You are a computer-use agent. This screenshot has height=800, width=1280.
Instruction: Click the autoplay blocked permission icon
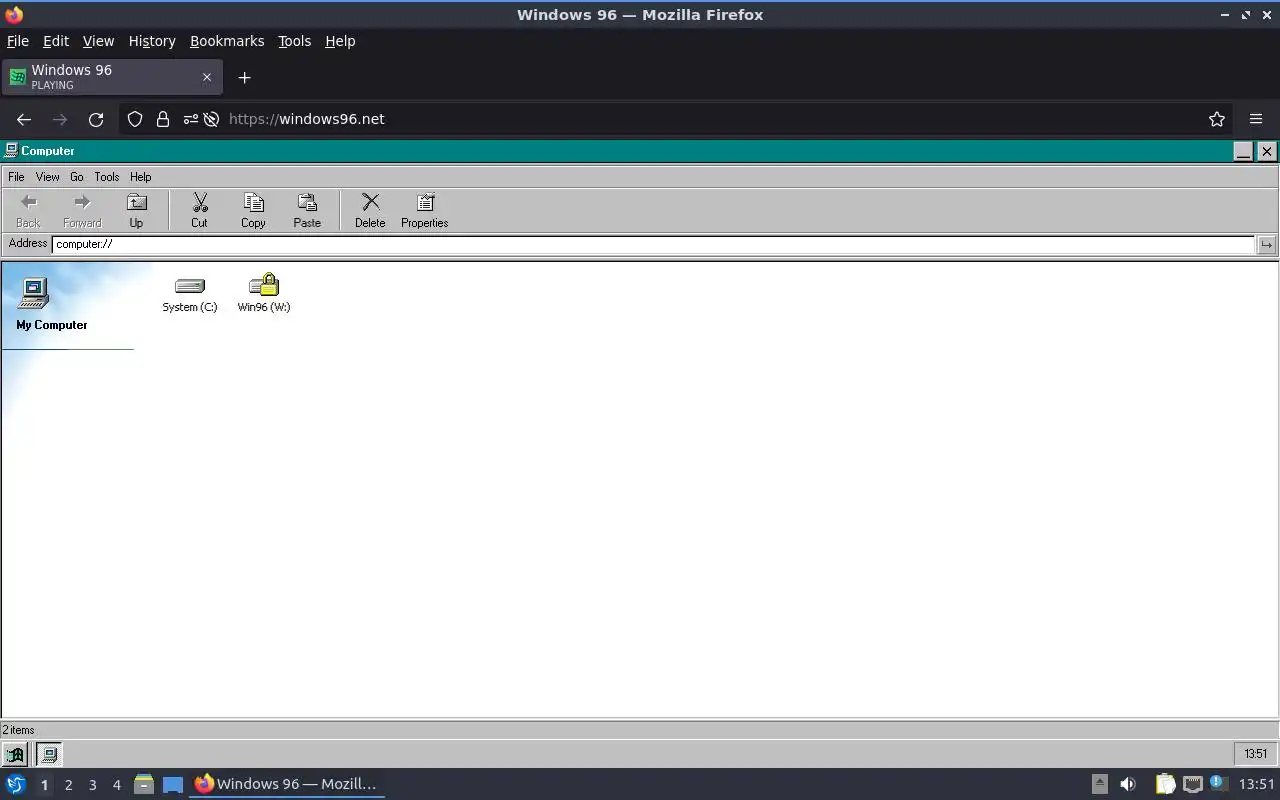click(211, 119)
